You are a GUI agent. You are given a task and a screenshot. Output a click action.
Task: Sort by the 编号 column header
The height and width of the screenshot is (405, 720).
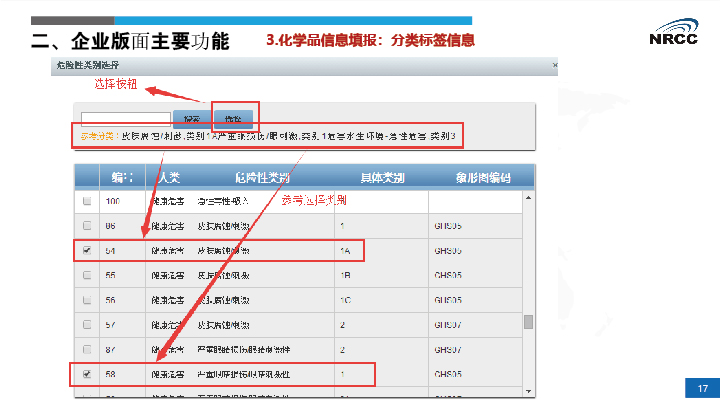pyautogui.click(x=122, y=177)
